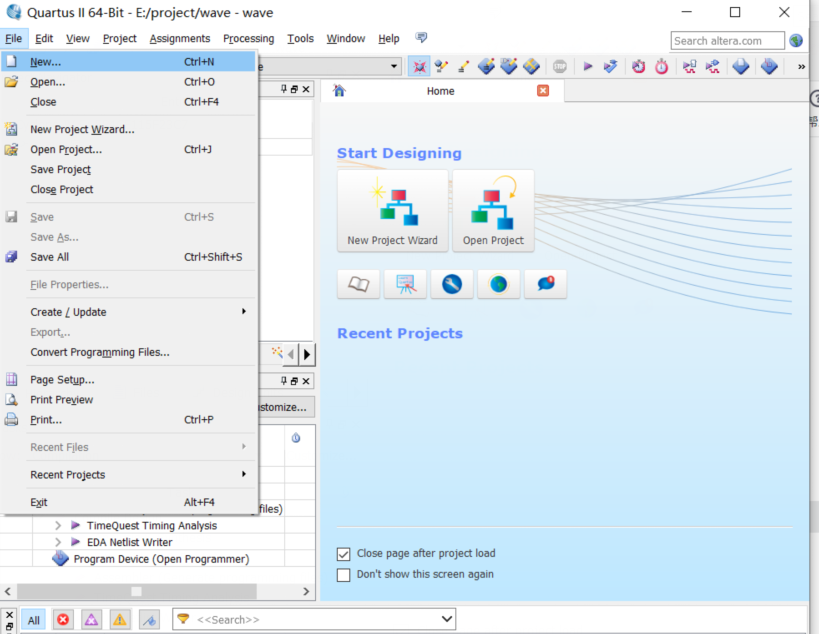The height and width of the screenshot is (634, 819).
Task: Pin the Tasks panel with pushpin icon
Action: (x=283, y=381)
